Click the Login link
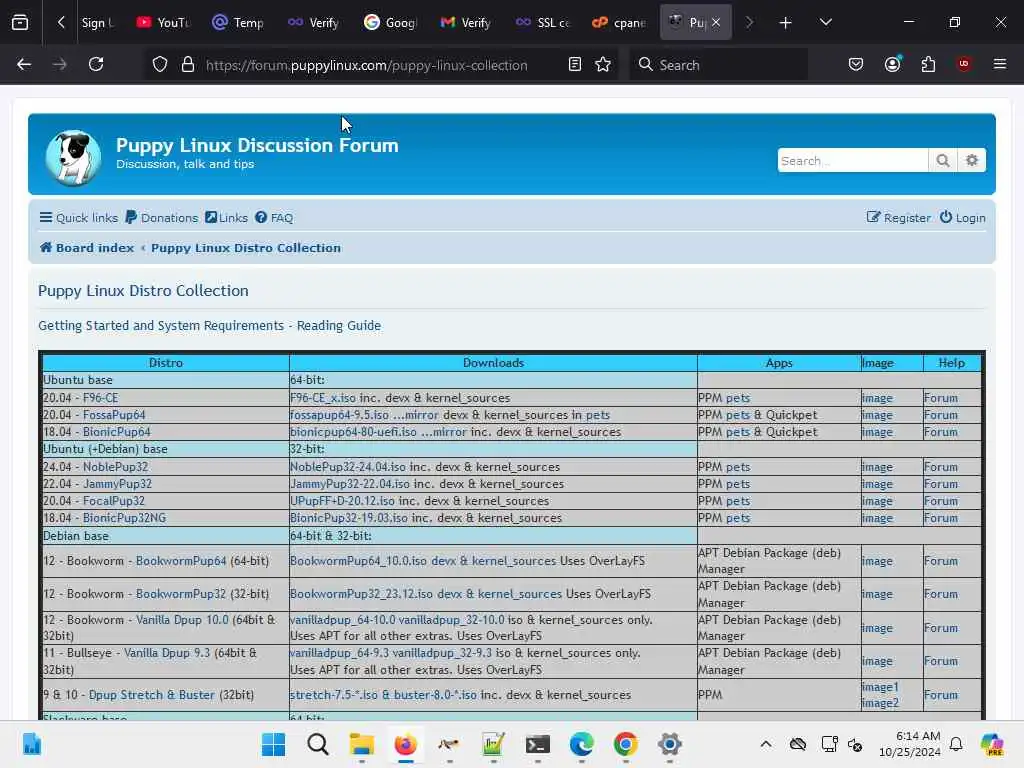This screenshot has height=768, width=1024. point(963,217)
